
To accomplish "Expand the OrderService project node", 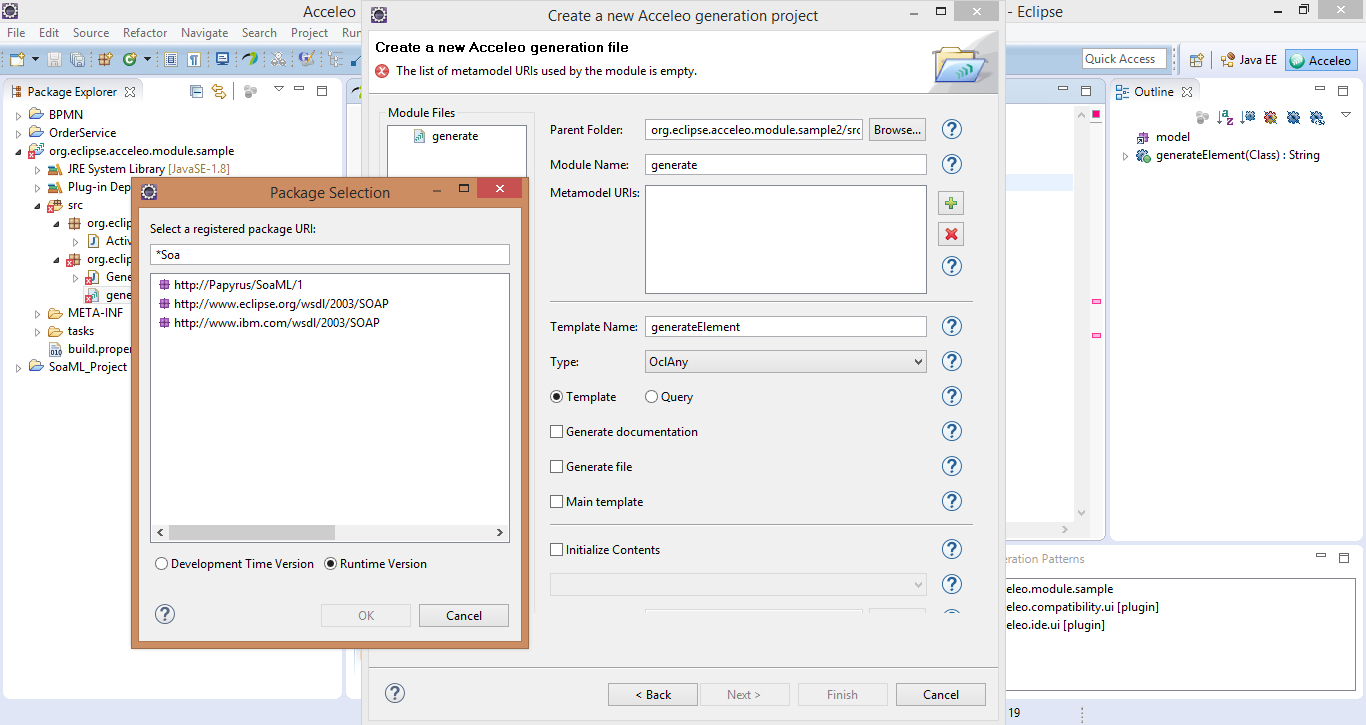I will pos(18,133).
